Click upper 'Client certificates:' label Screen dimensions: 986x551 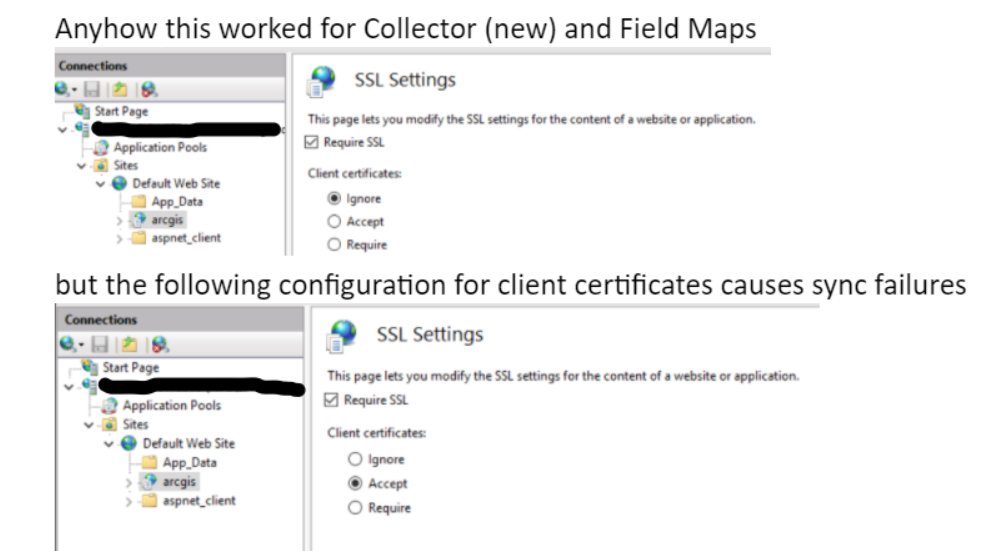coord(355,174)
